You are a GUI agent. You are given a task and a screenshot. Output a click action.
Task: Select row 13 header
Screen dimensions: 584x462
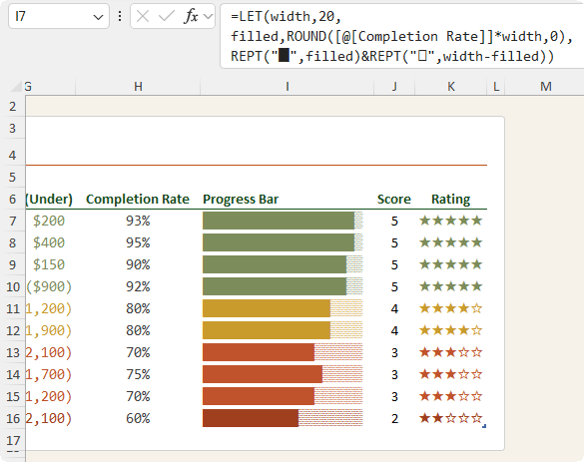(x=13, y=352)
